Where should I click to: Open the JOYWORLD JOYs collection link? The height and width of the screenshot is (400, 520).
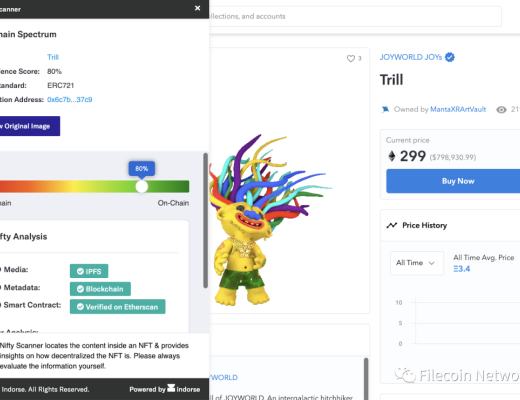[x=411, y=57]
